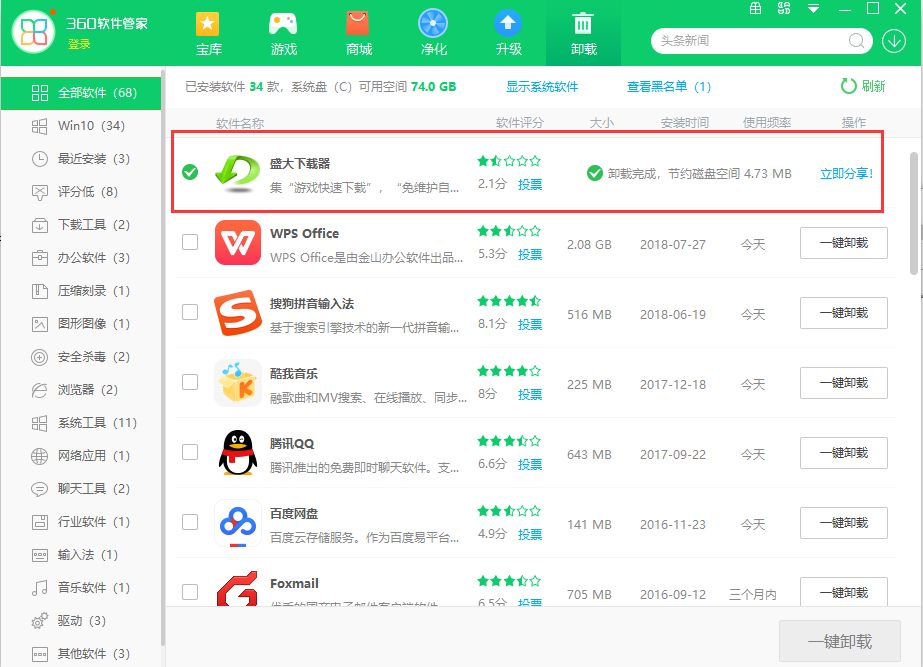923x667 pixels.
Task: Open the download manager arrow icon
Action: click(894, 41)
